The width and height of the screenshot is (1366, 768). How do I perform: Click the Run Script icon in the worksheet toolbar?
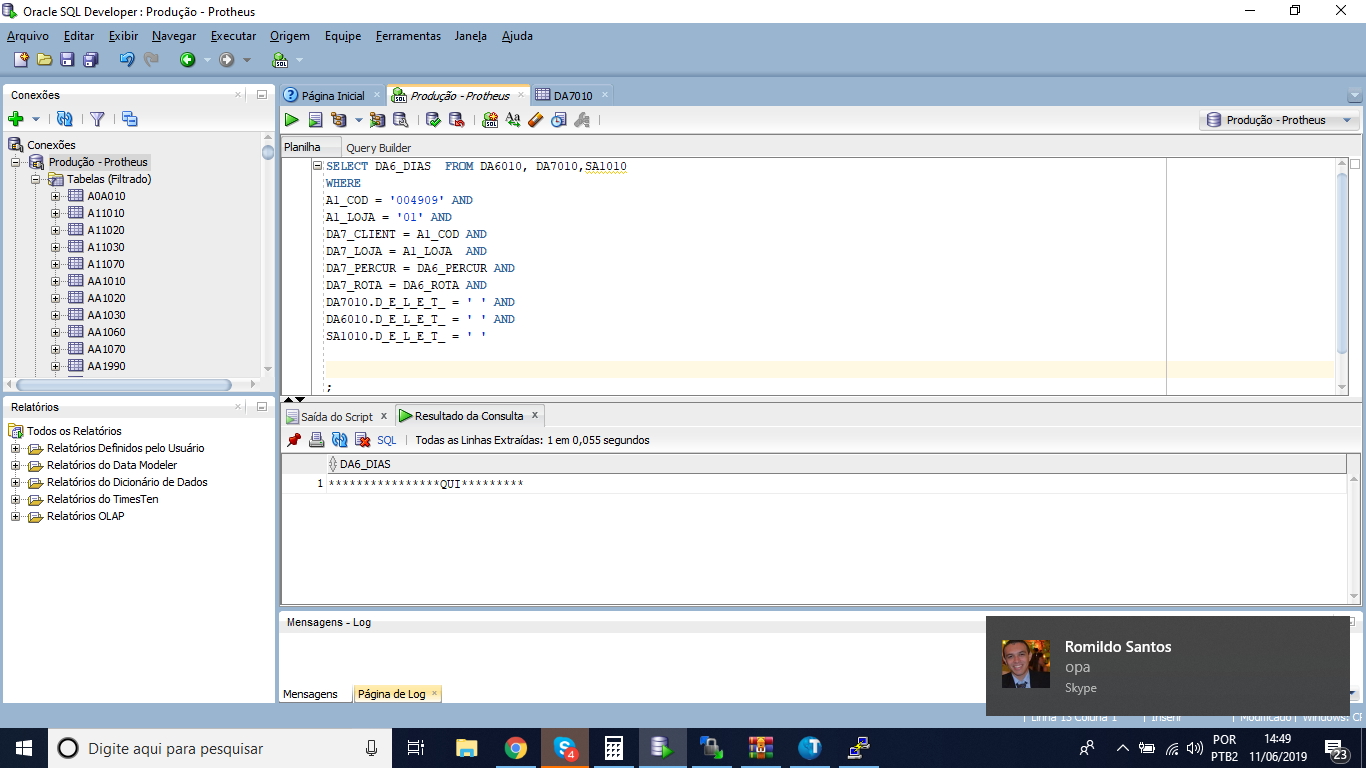click(x=315, y=120)
